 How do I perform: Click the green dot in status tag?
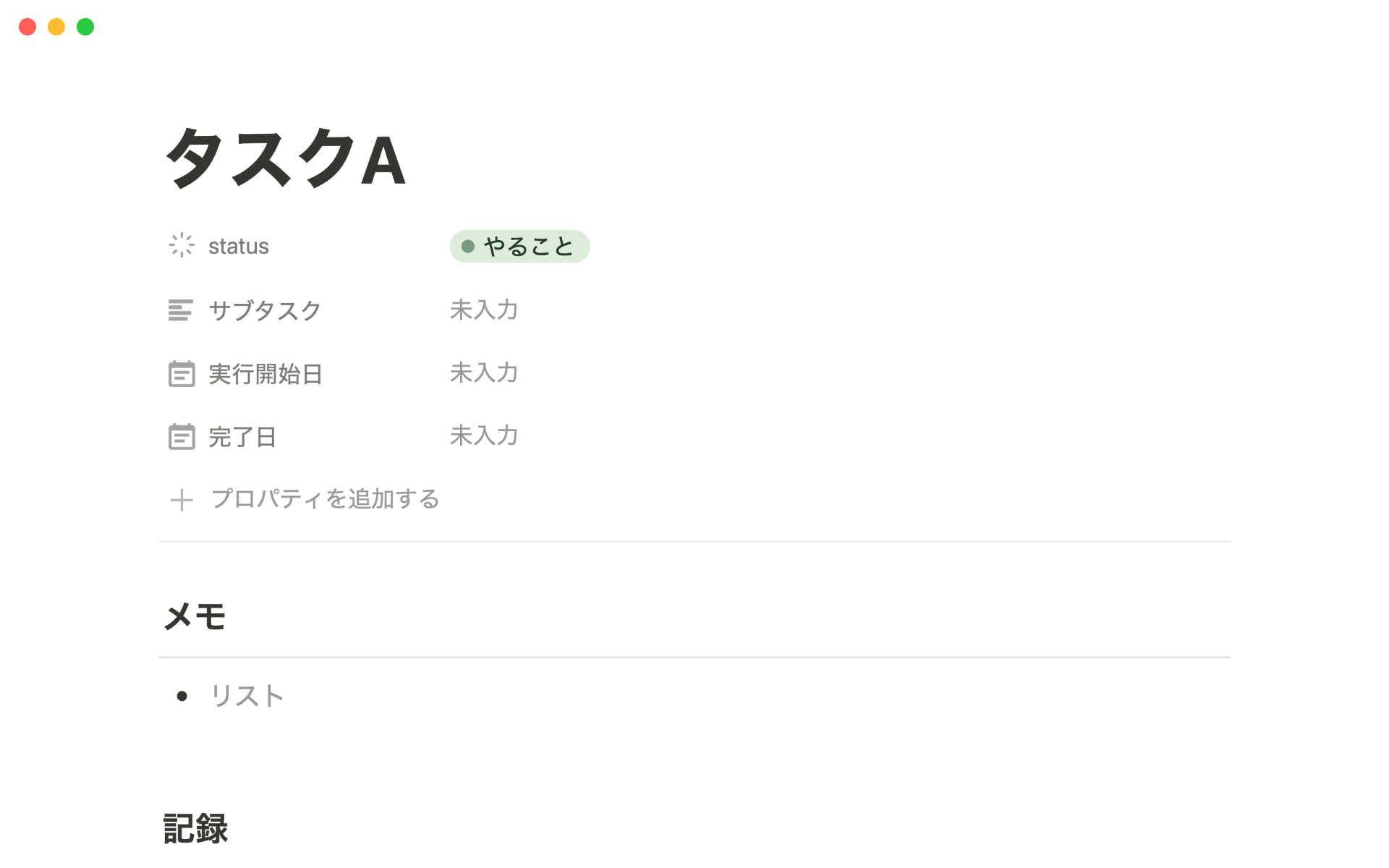point(468,247)
